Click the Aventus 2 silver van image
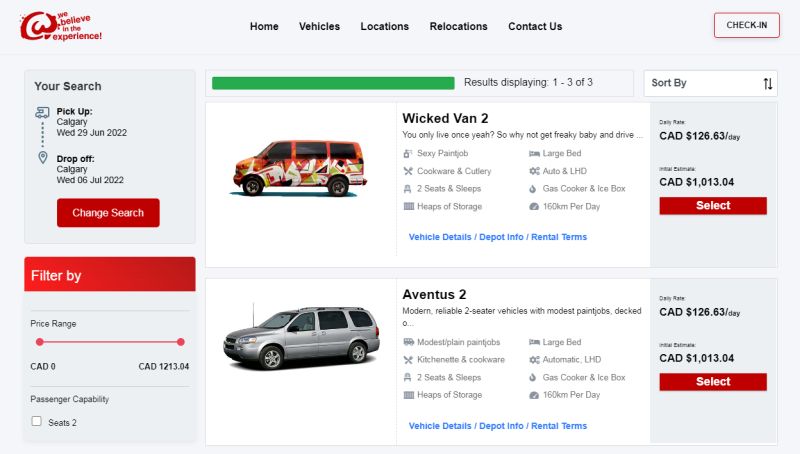800x454 pixels. tap(301, 337)
